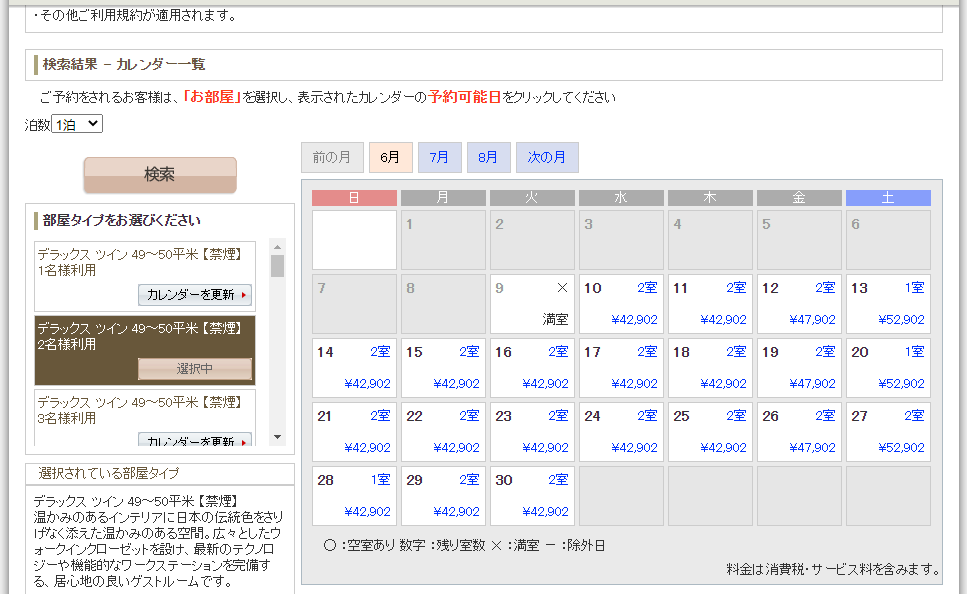Select June 16 date cell
Viewport: 967px width, 594px height.
click(x=532, y=368)
